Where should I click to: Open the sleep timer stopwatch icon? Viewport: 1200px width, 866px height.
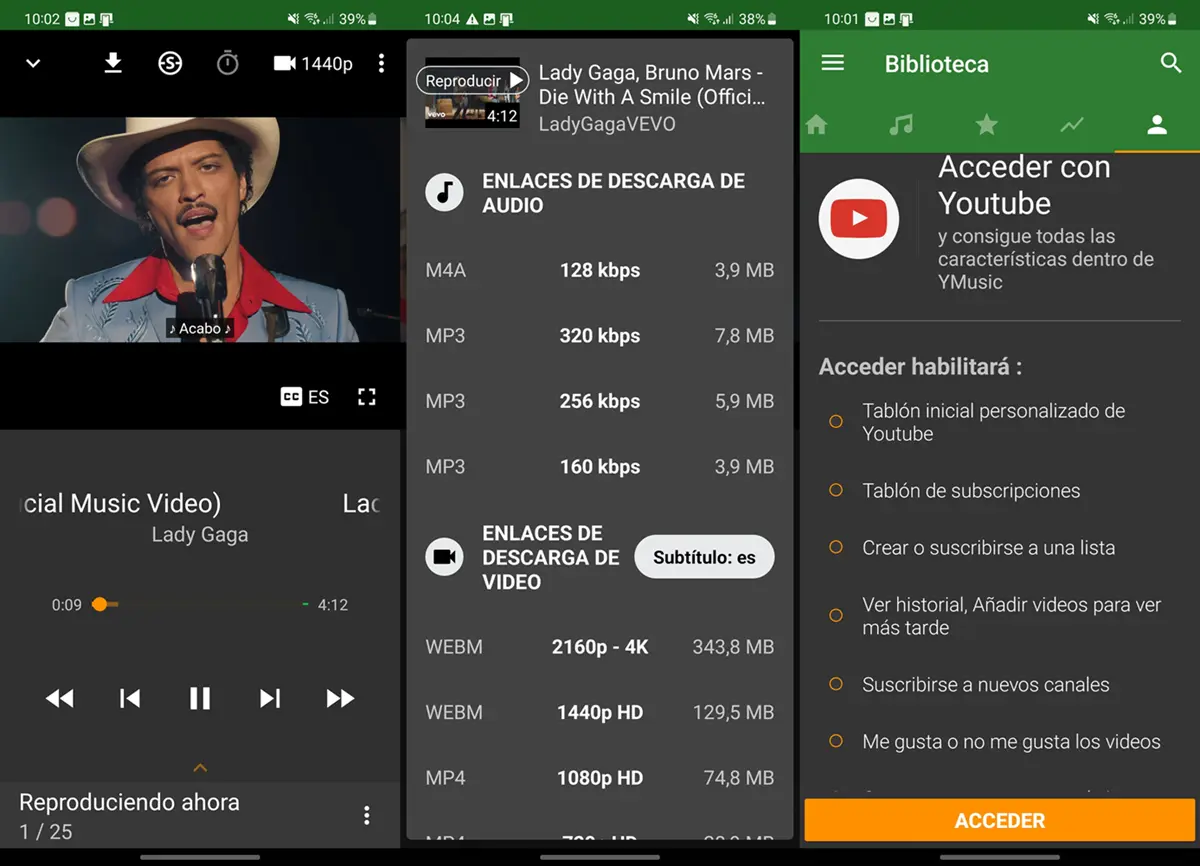click(228, 63)
